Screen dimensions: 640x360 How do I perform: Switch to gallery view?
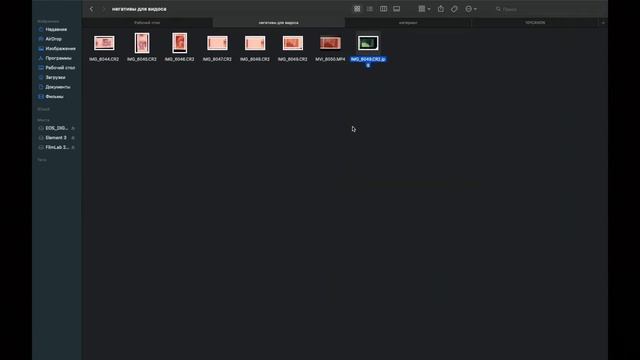[396, 9]
